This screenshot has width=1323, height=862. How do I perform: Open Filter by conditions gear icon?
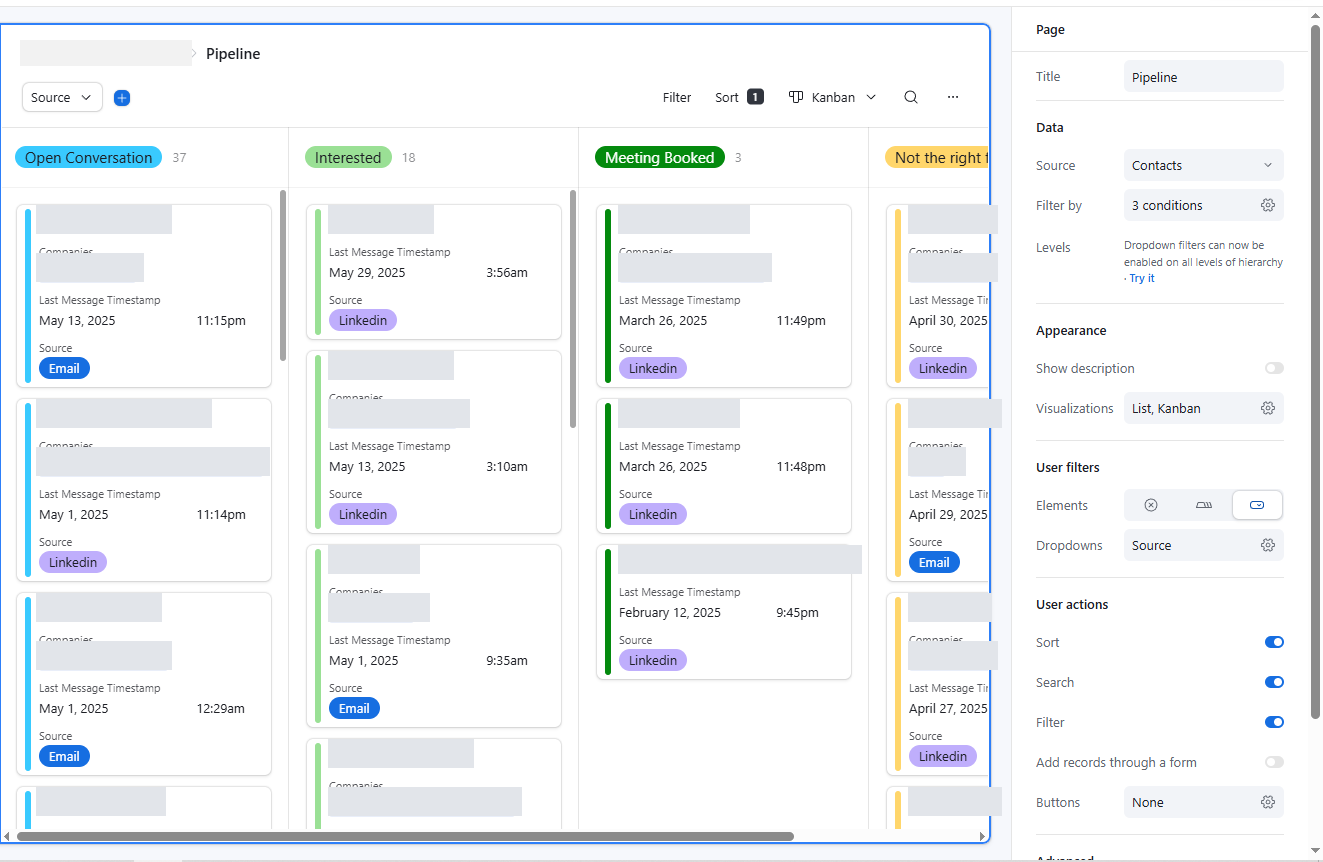click(1268, 205)
